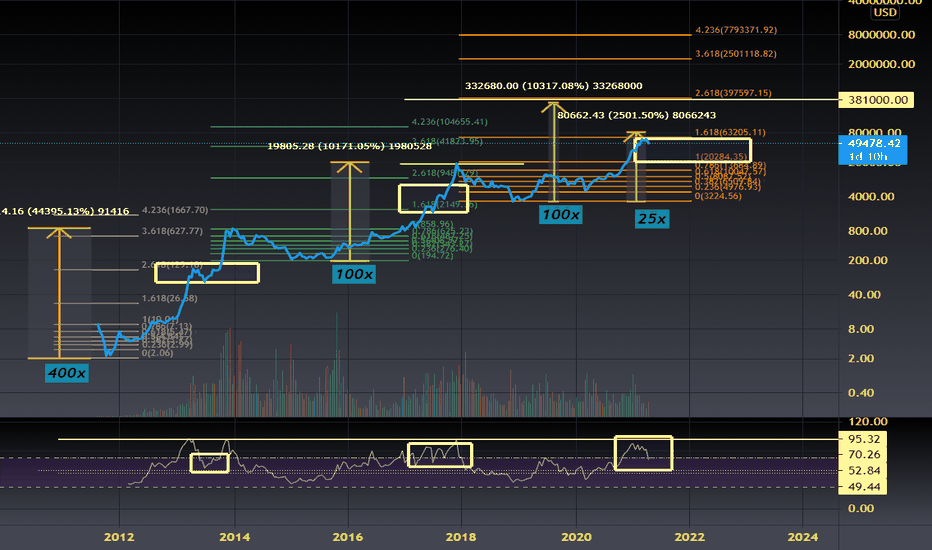Click the 2024 label on the time axis

(802, 537)
